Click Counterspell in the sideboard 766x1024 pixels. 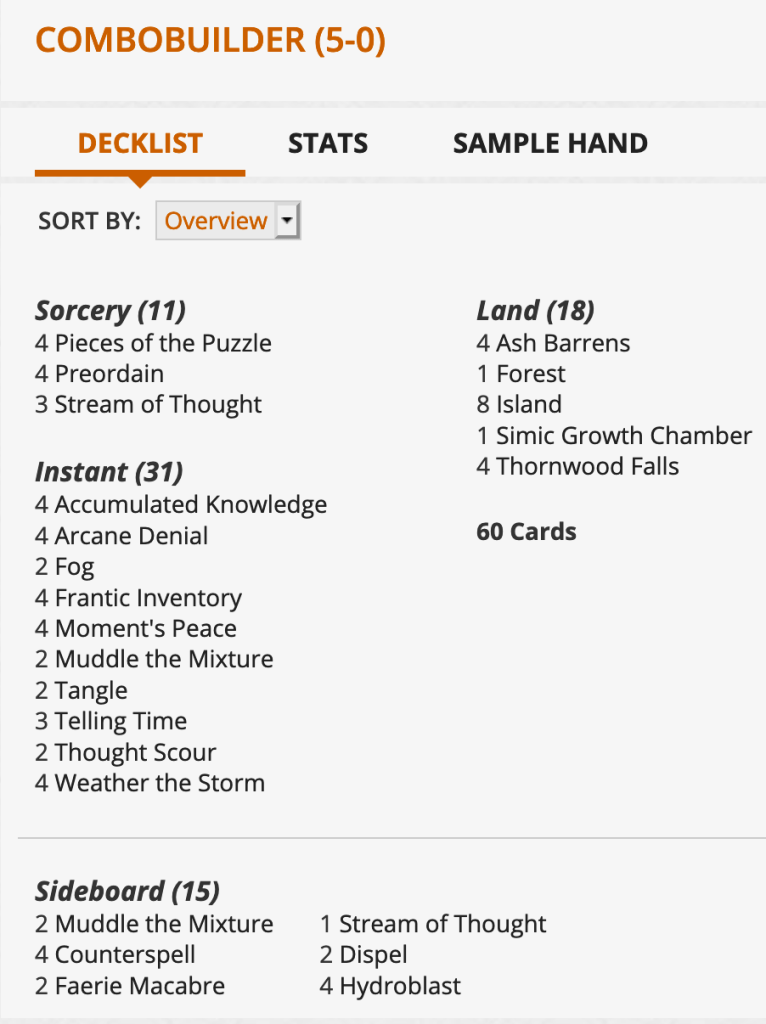pos(125,955)
